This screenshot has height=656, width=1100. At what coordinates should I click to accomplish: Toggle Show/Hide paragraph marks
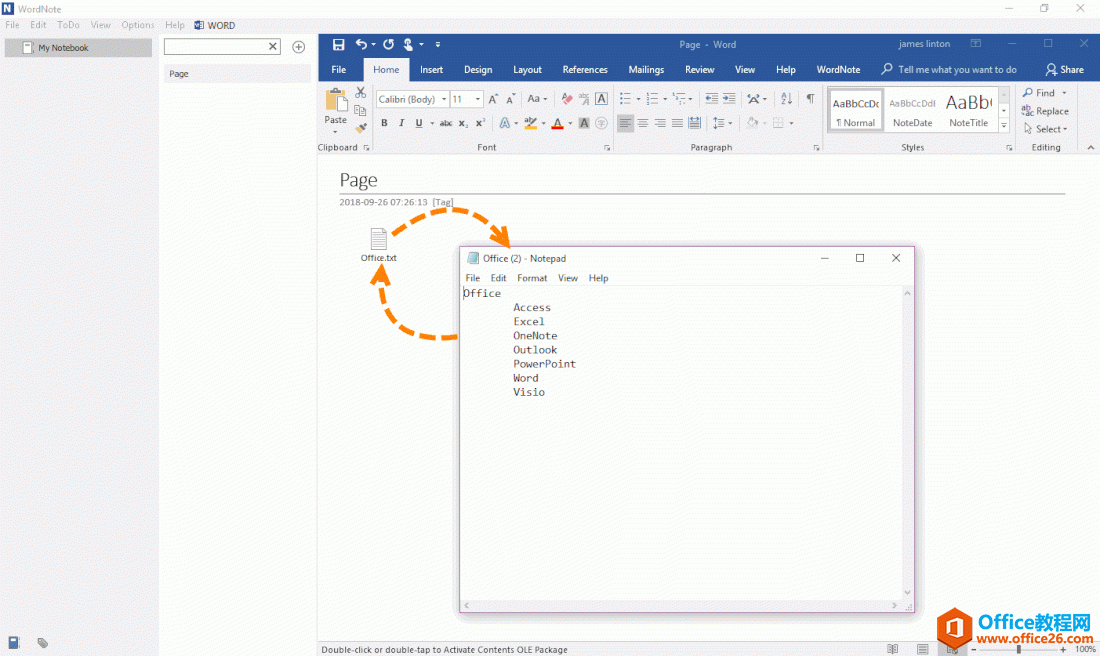click(x=810, y=99)
